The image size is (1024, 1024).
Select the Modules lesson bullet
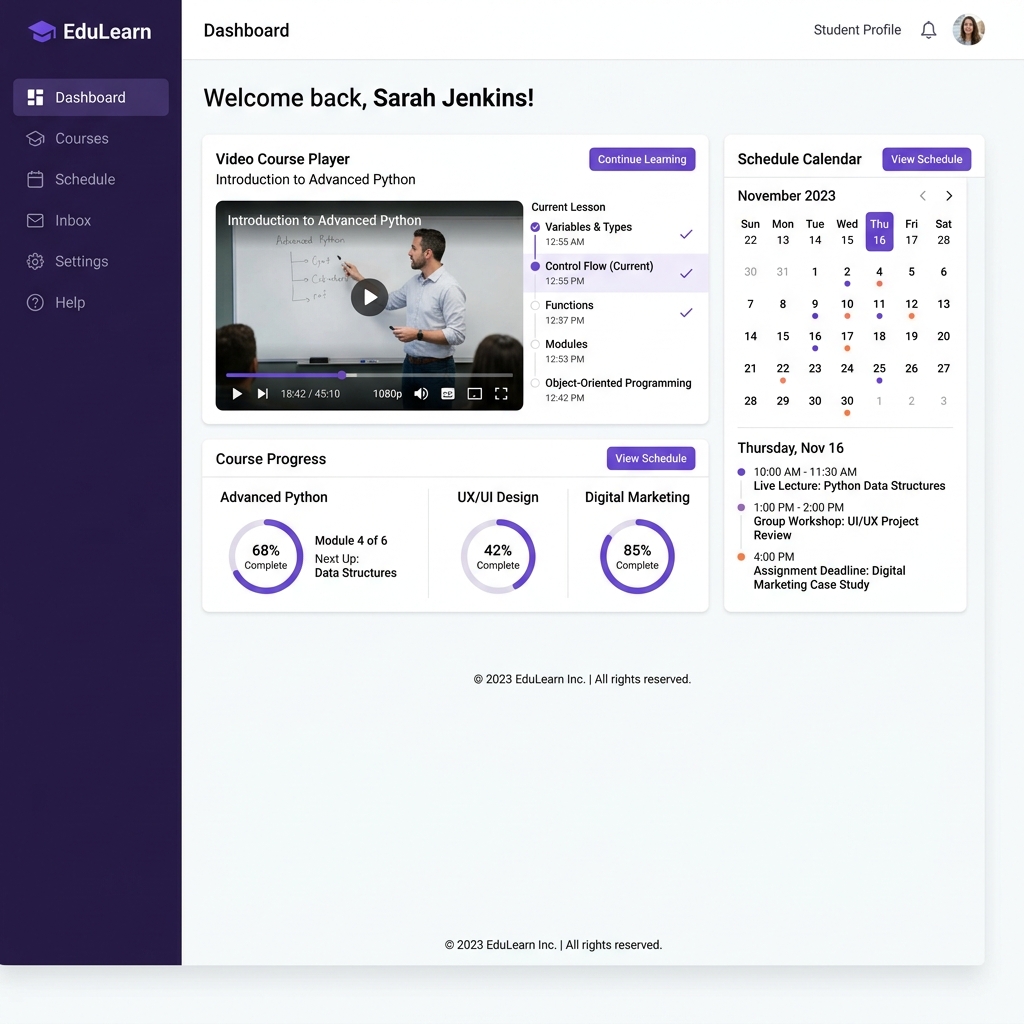535,344
